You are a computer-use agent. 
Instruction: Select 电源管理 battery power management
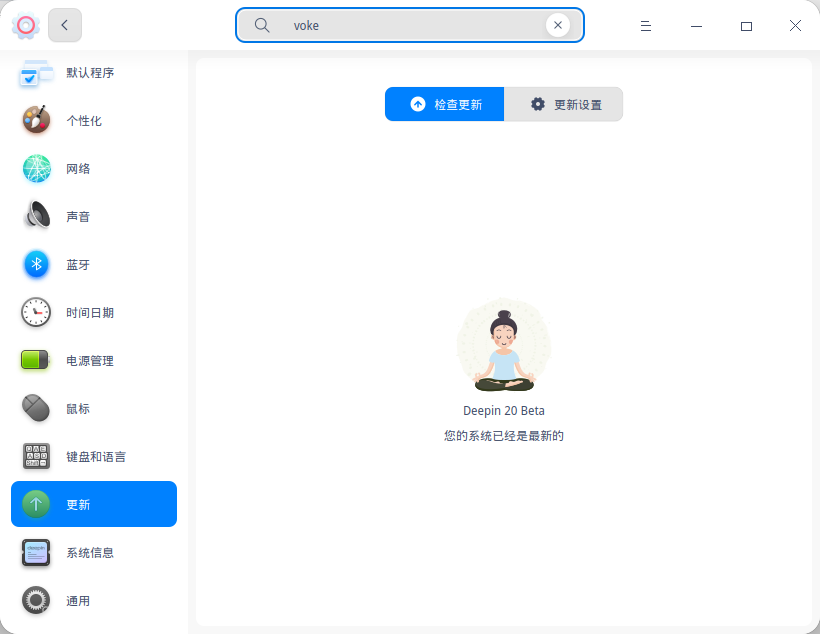pyautogui.click(x=94, y=360)
